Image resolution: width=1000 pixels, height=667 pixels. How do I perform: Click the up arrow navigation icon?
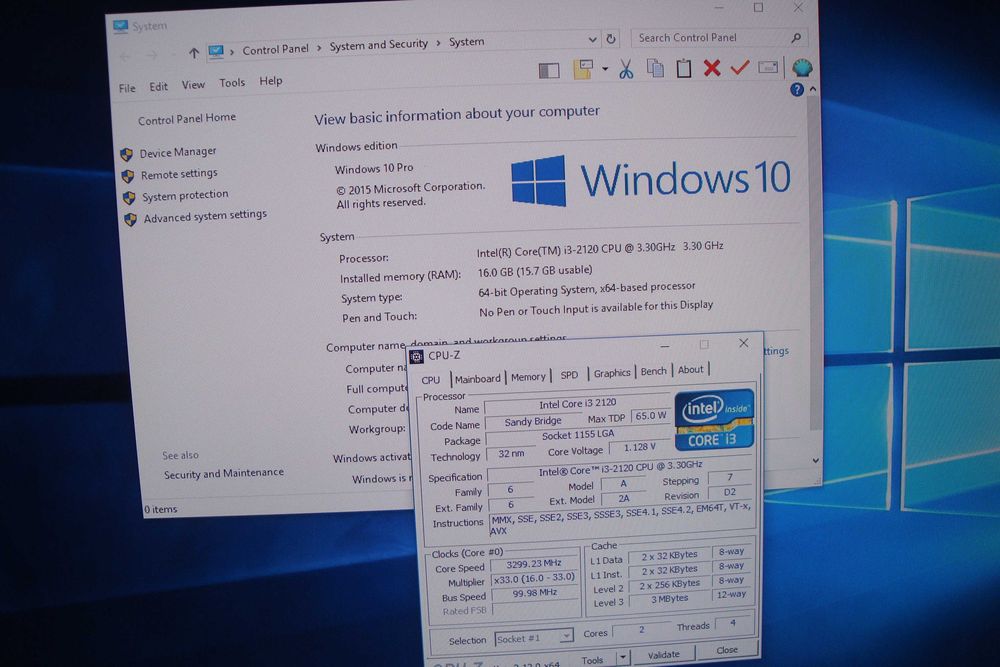(194, 53)
